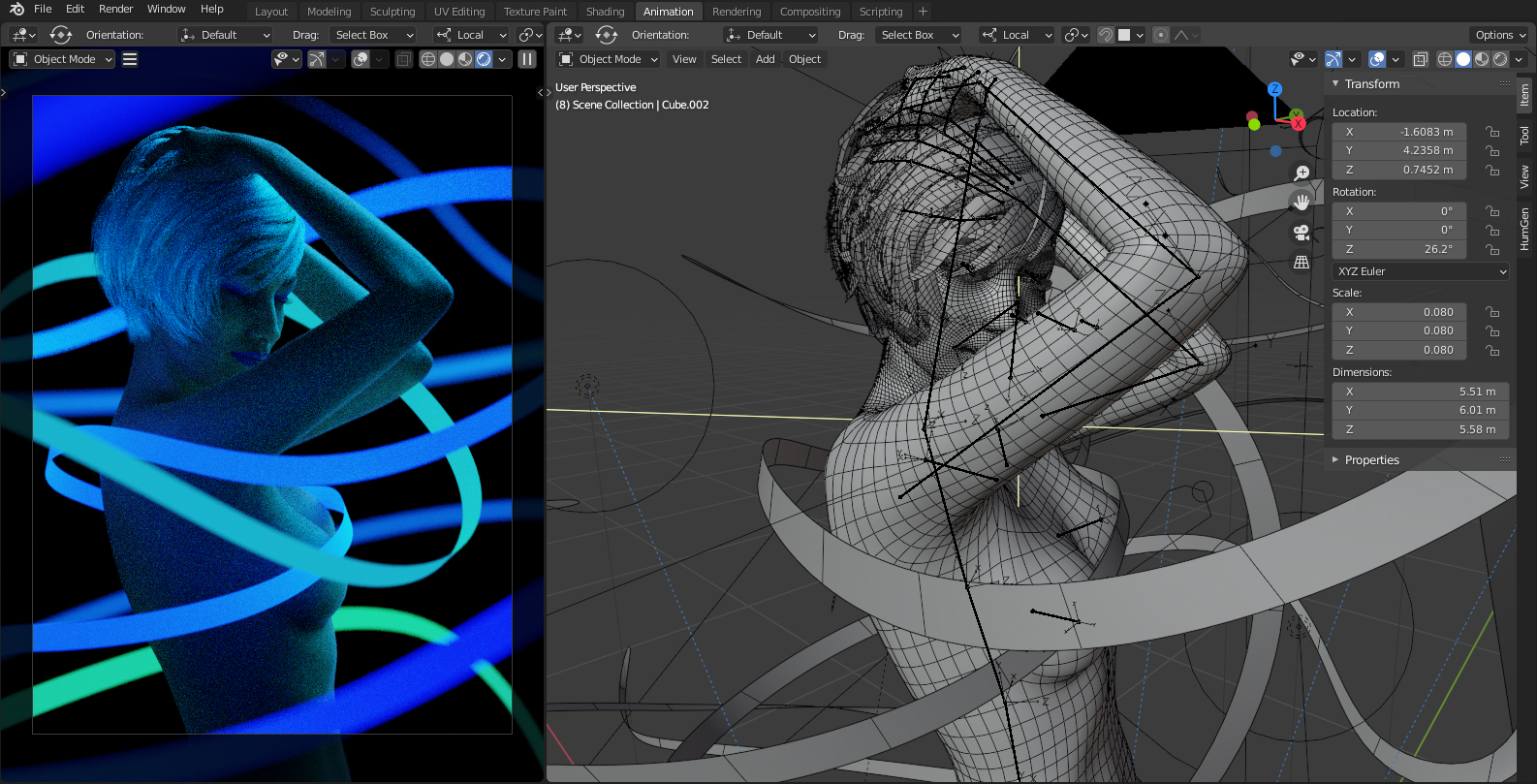Toggle the Scale Z lock icon
The image size is (1537, 784).
click(x=1493, y=350)
